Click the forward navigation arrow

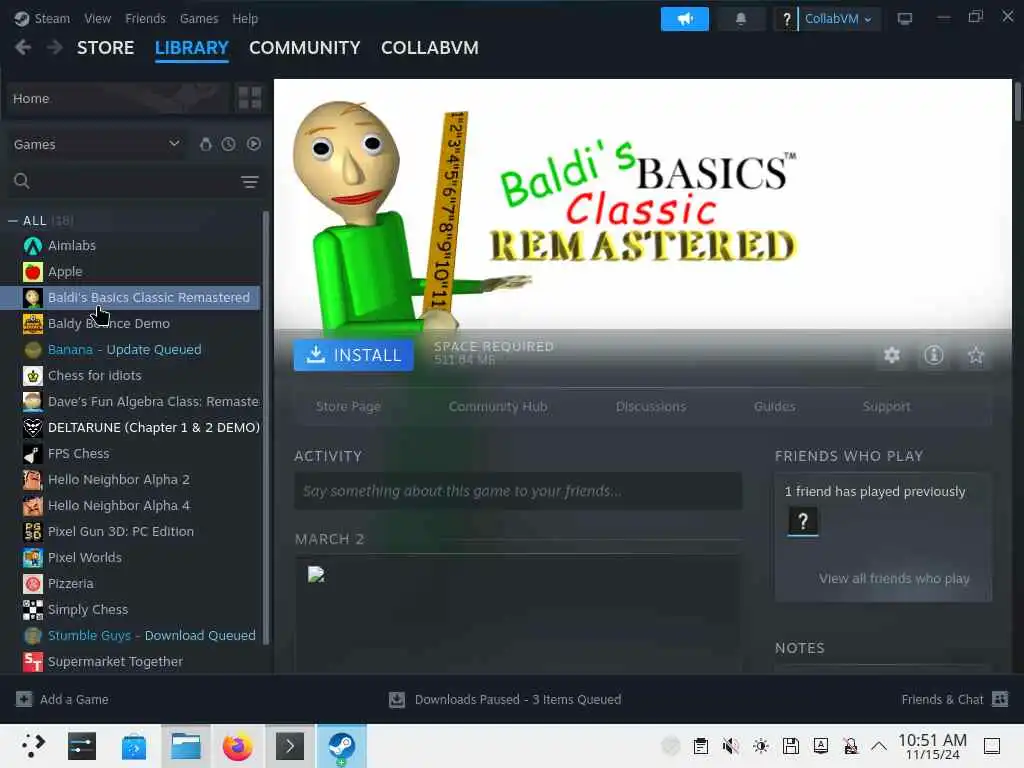[54, 47]
